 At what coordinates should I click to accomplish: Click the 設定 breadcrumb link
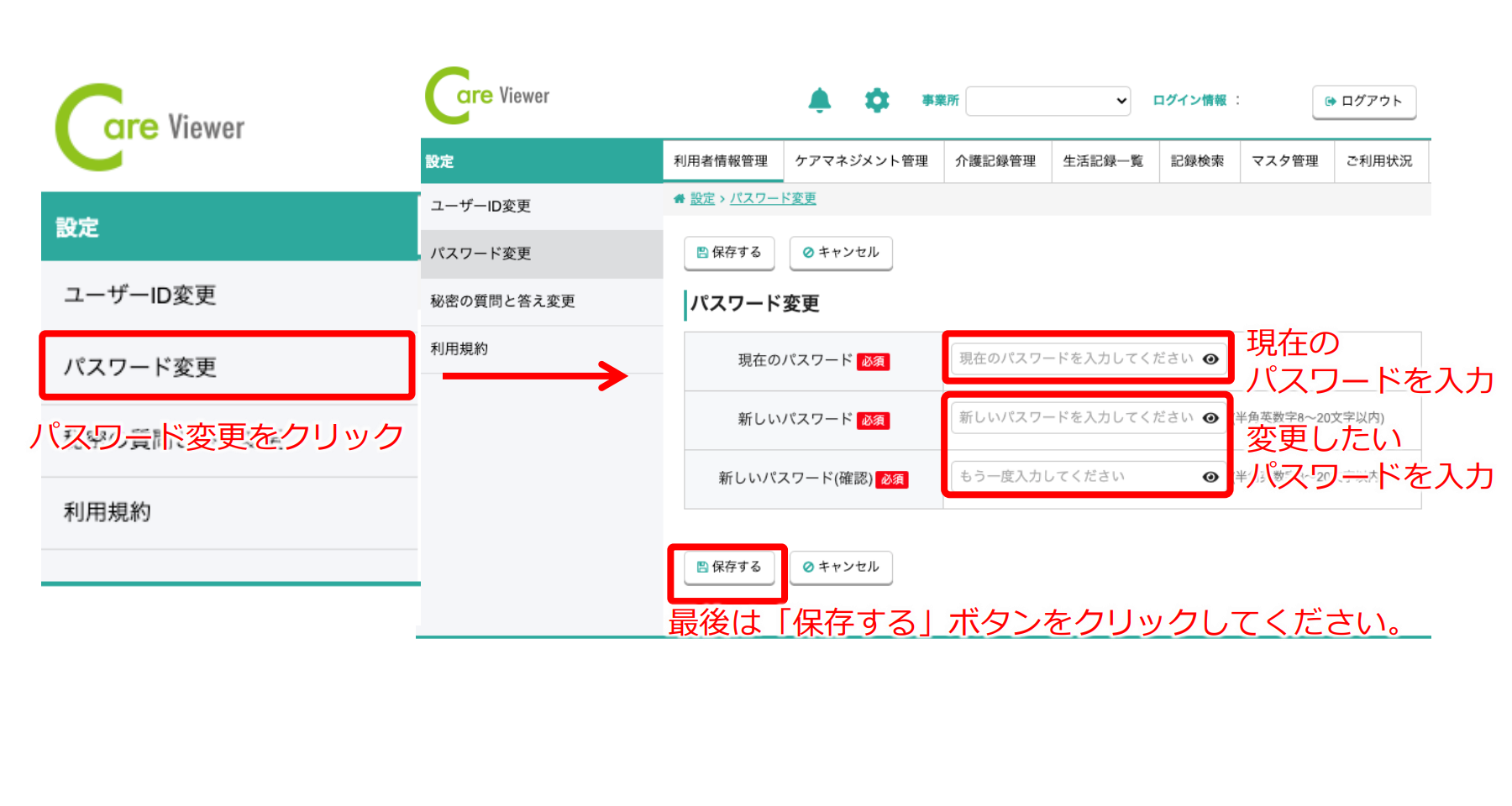point(702,199)
